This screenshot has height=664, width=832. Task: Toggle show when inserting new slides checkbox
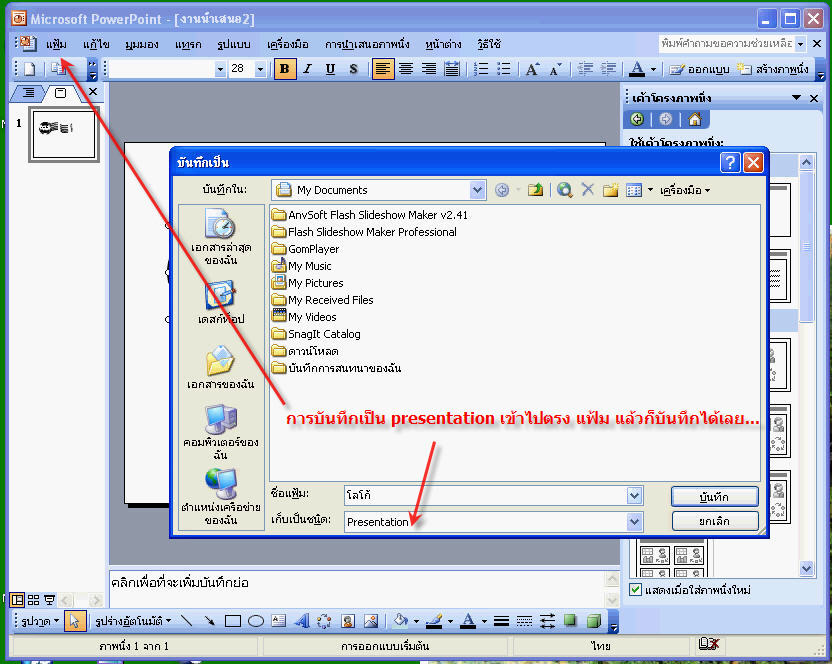(635, 590)
